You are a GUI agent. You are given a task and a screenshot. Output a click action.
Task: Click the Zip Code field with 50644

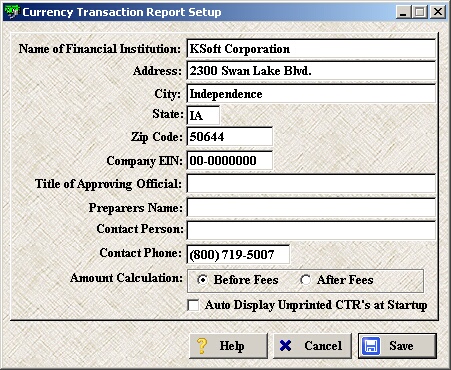[x=230, y=136]
